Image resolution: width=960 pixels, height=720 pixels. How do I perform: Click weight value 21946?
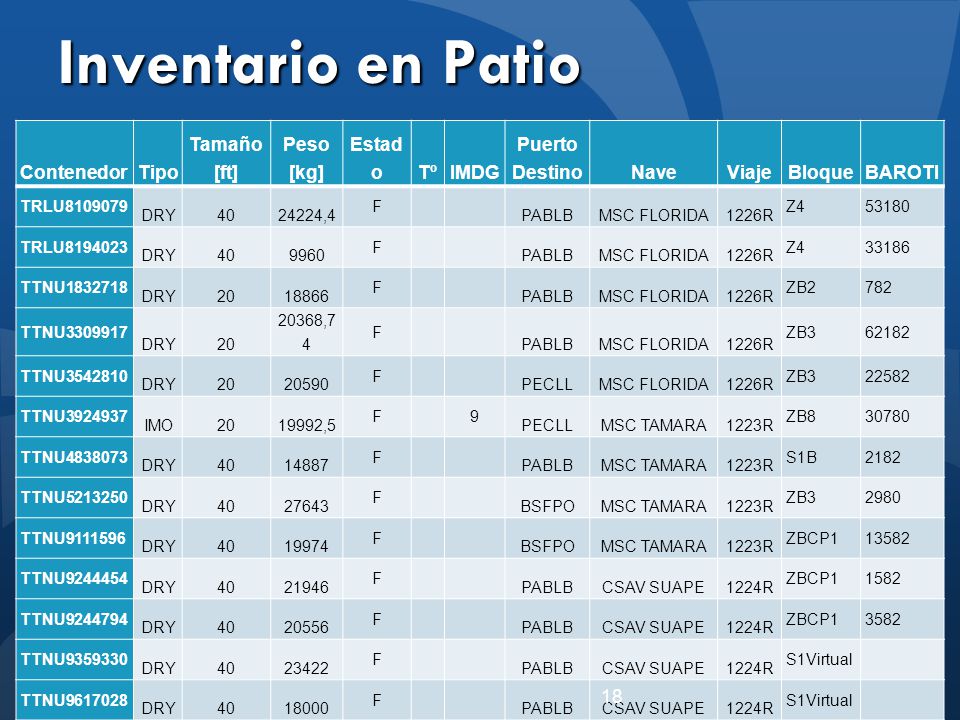click(x=306, y=587)
